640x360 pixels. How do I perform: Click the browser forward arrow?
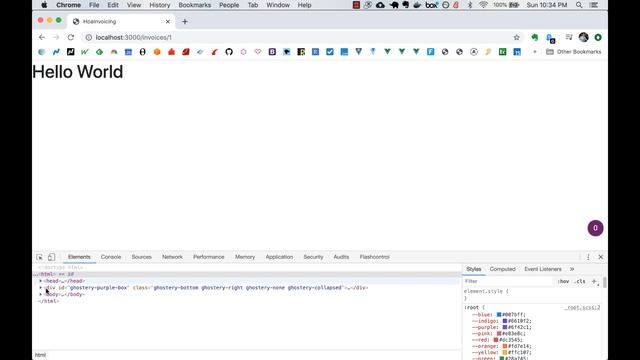[56, 37]
